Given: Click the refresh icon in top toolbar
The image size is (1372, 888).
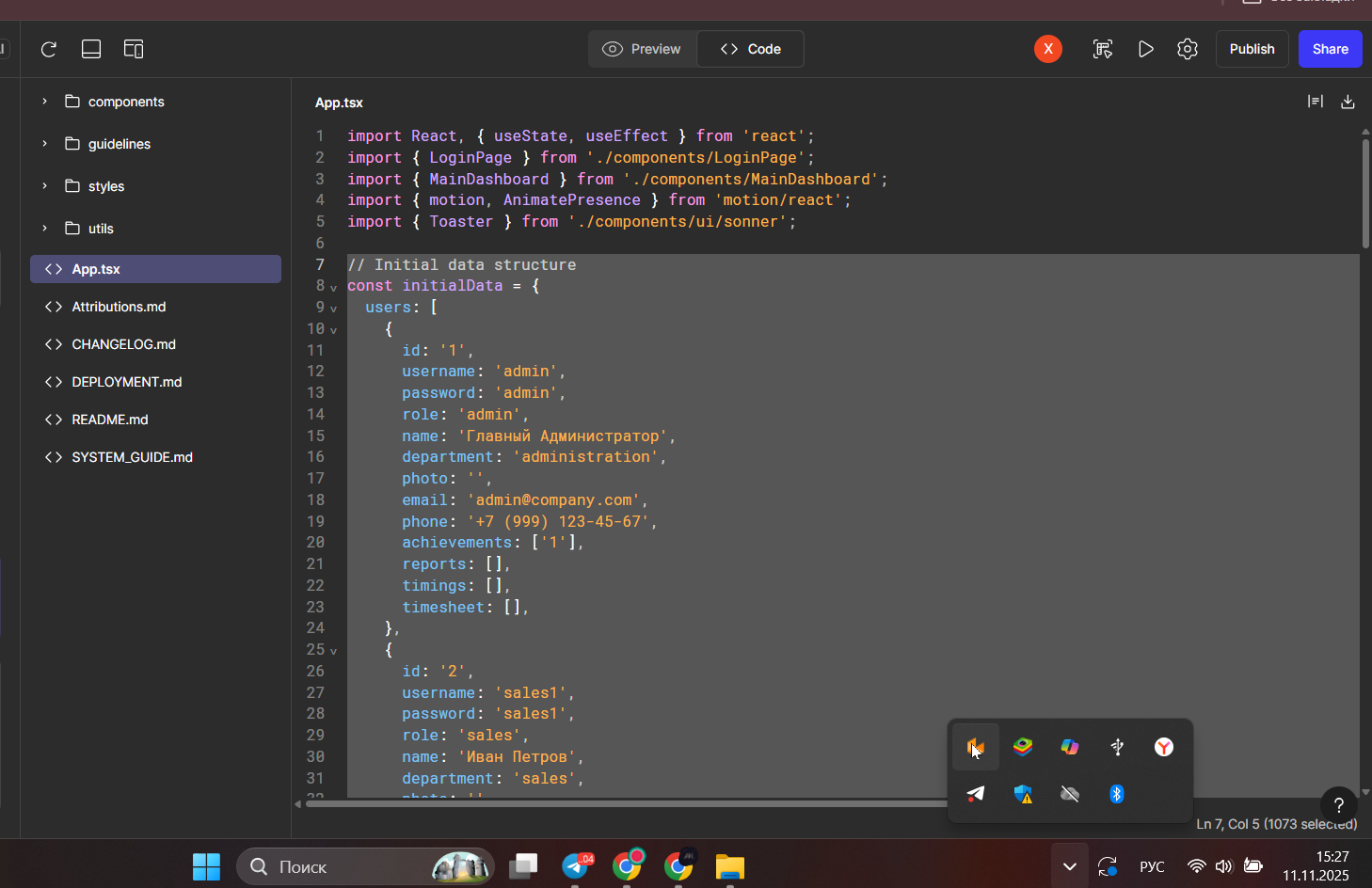Looking at the screenshot, I should [x=49, y=49].
